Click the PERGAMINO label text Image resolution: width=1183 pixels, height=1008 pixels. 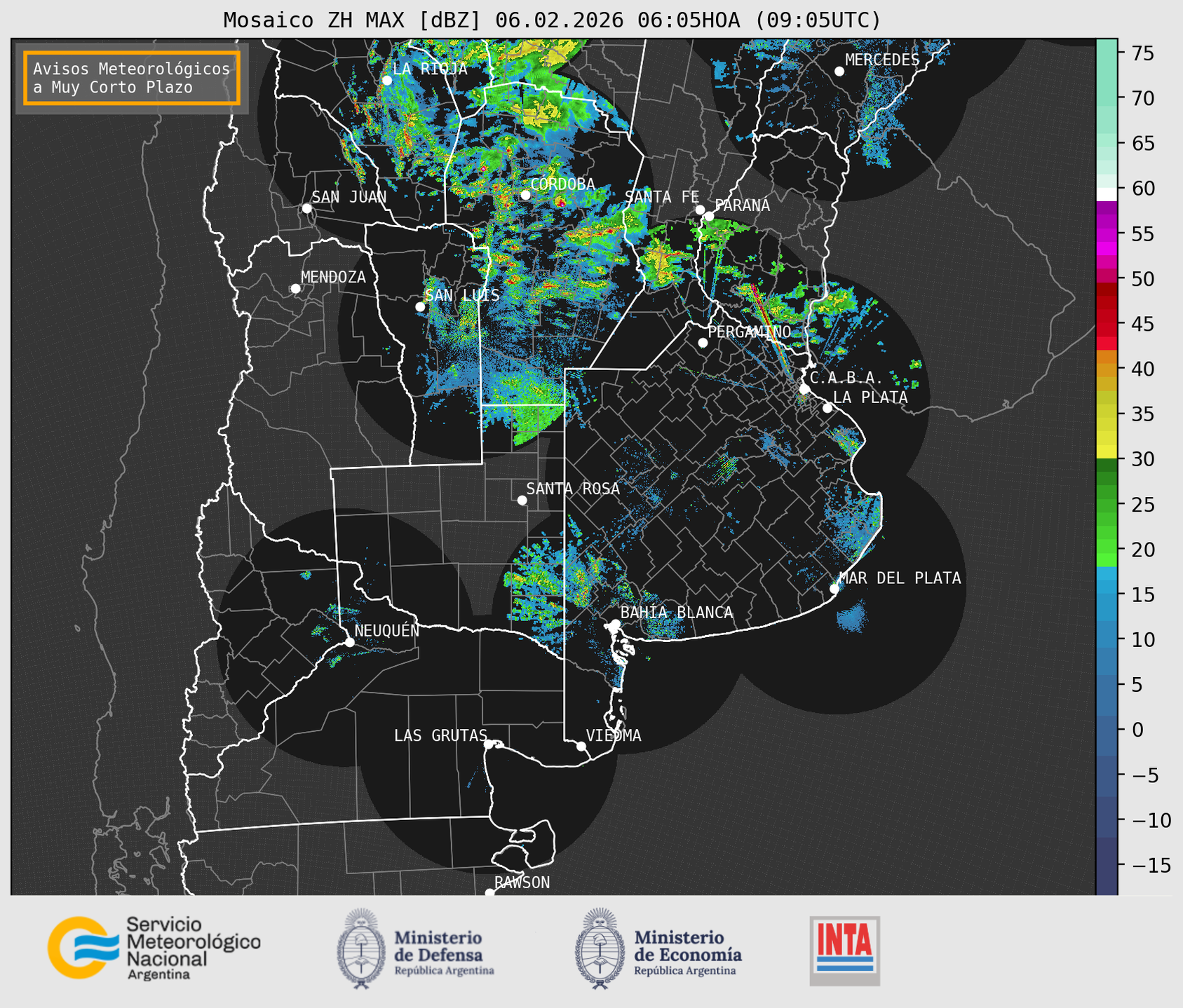749,332
